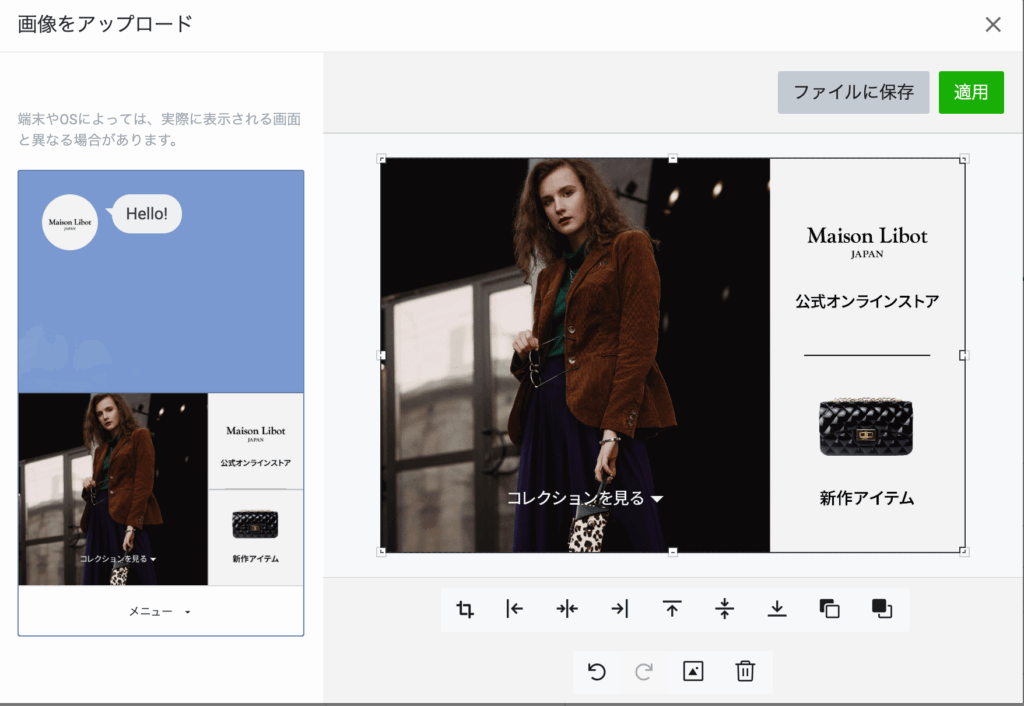Expand the メニュー bar in the phone preview
1024x706 pixels.
coord(160,611)
